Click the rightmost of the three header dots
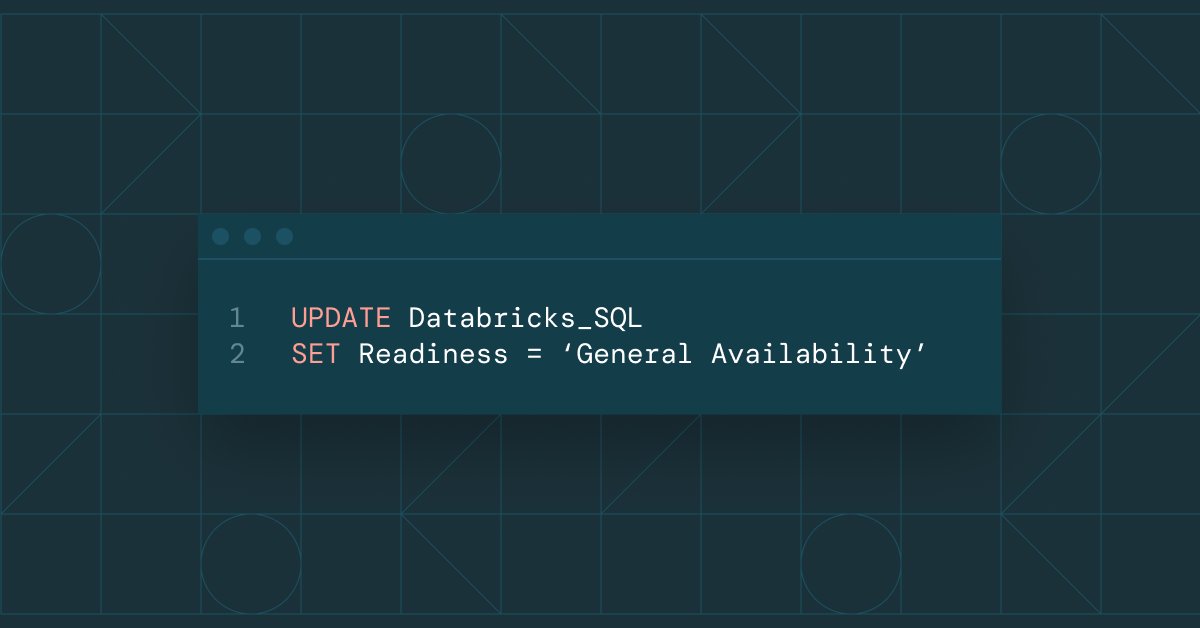 click(x=284, y=237)
